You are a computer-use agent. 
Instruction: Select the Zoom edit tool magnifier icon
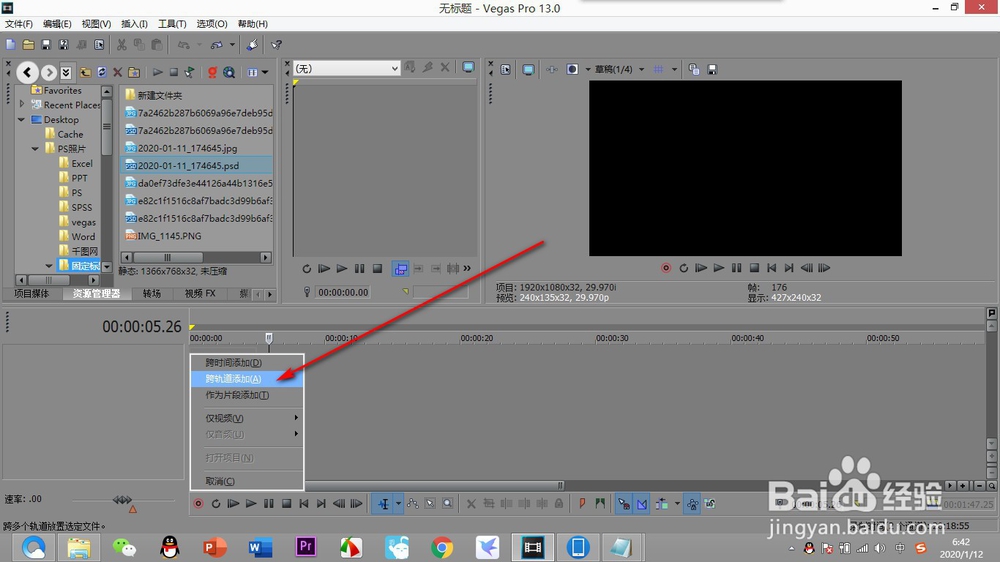pos(448,503)
